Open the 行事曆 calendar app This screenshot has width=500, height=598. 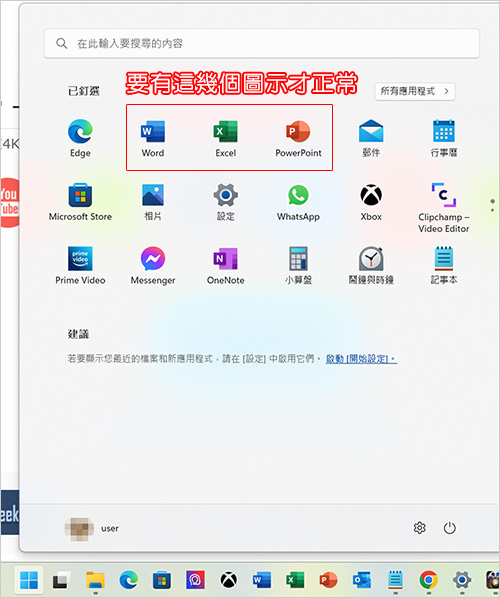click(444, 138)
